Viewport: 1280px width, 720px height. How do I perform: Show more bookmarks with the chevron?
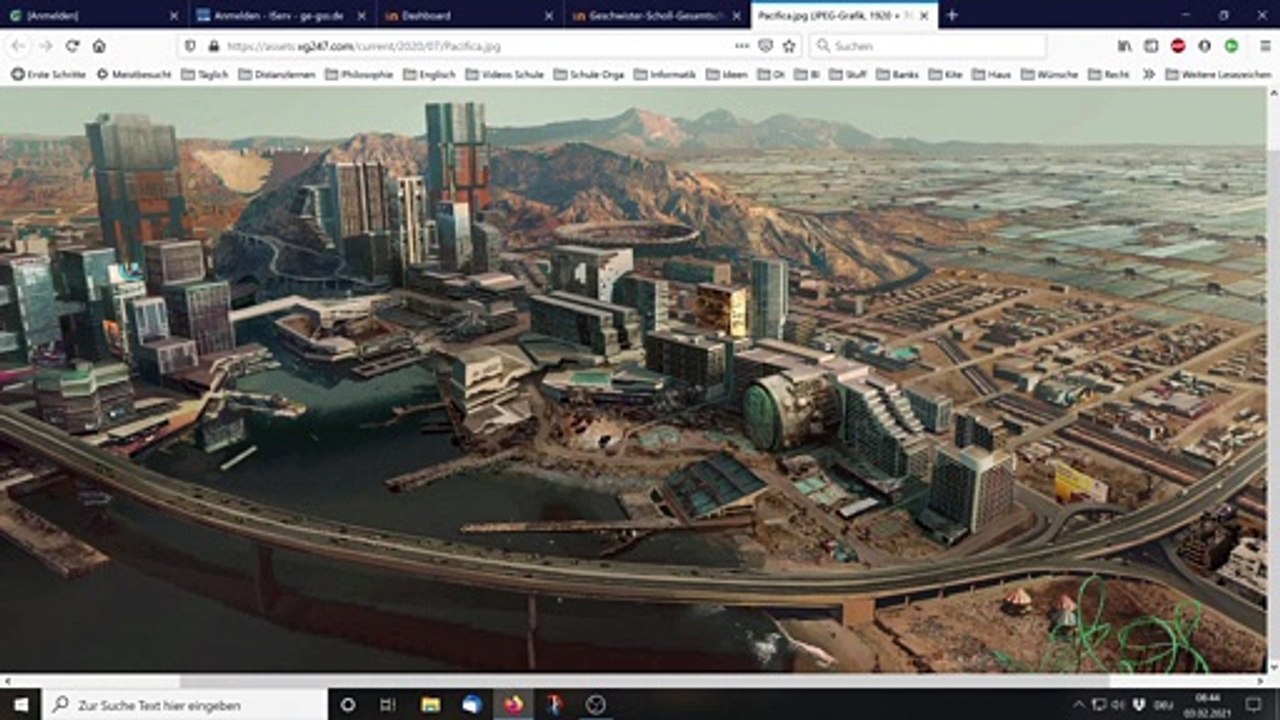tap(1149, 74)
